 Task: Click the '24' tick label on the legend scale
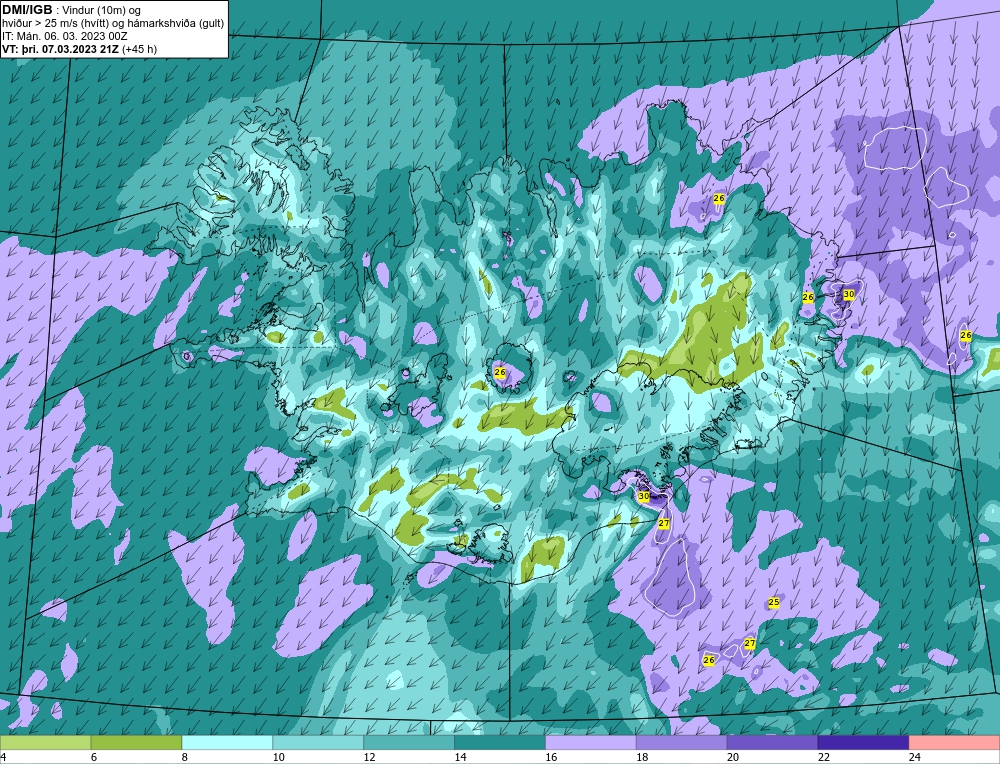click(915, 757)
